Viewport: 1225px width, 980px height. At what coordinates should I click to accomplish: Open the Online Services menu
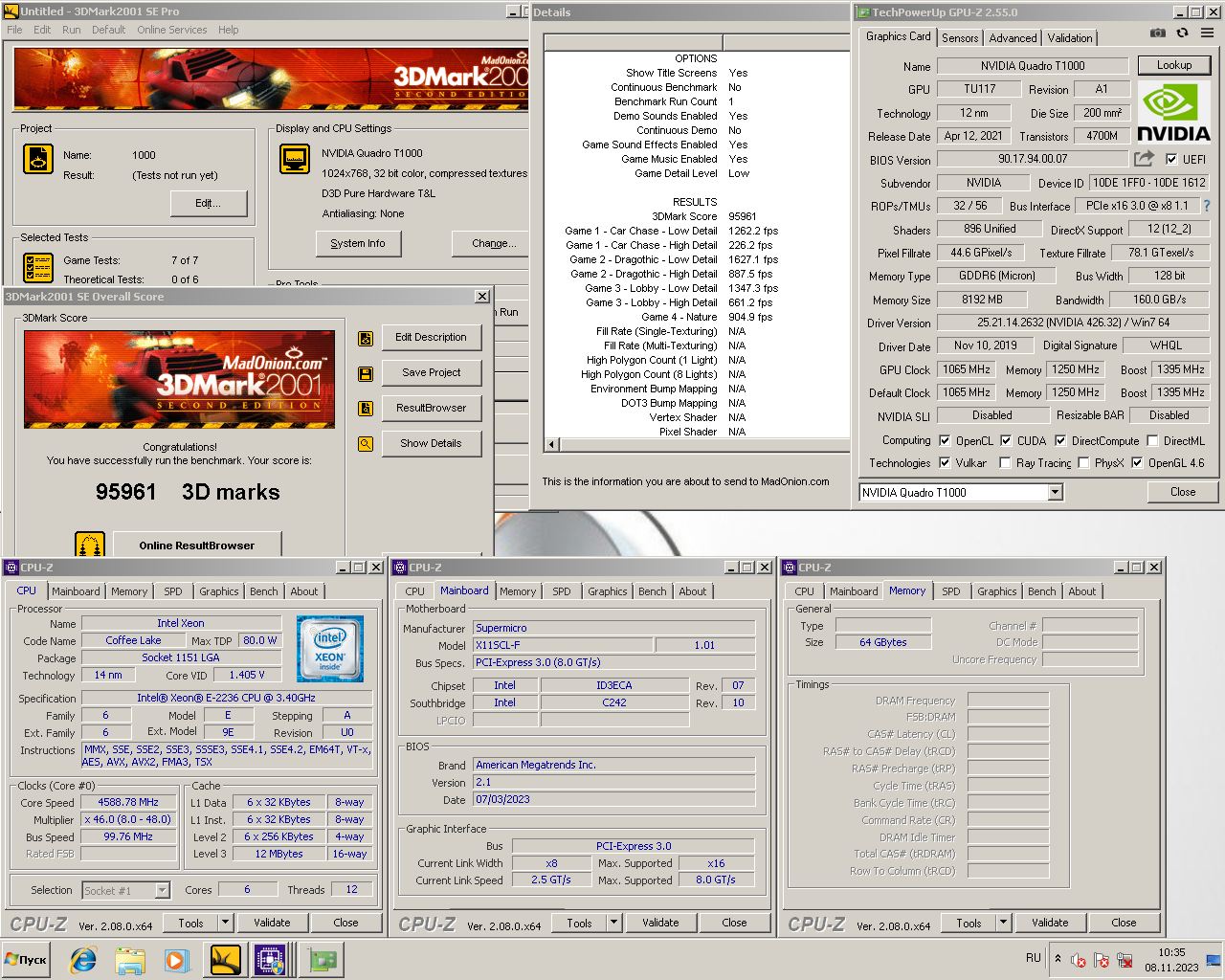171,30
